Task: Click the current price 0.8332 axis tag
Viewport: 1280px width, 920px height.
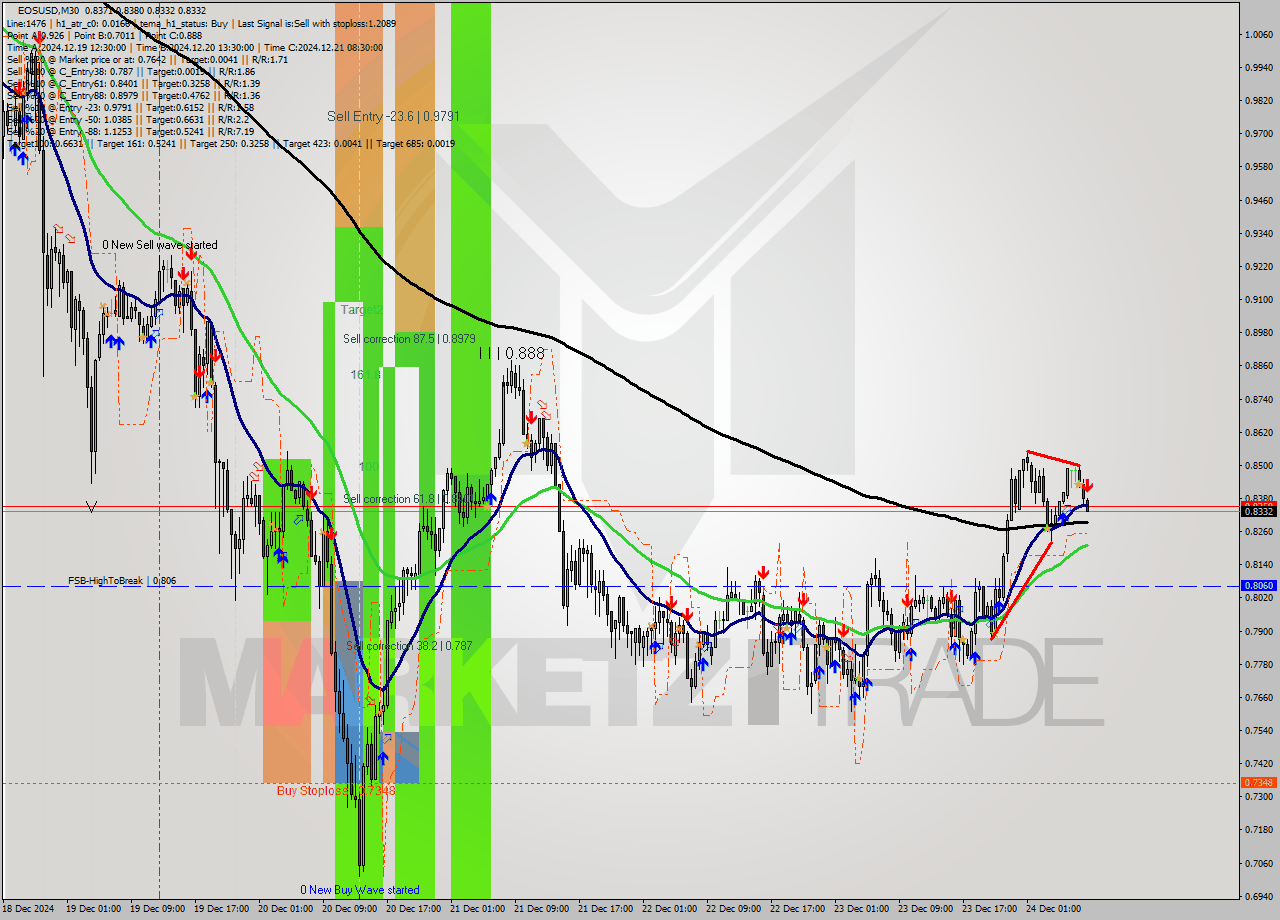Action: (1258, 511)
